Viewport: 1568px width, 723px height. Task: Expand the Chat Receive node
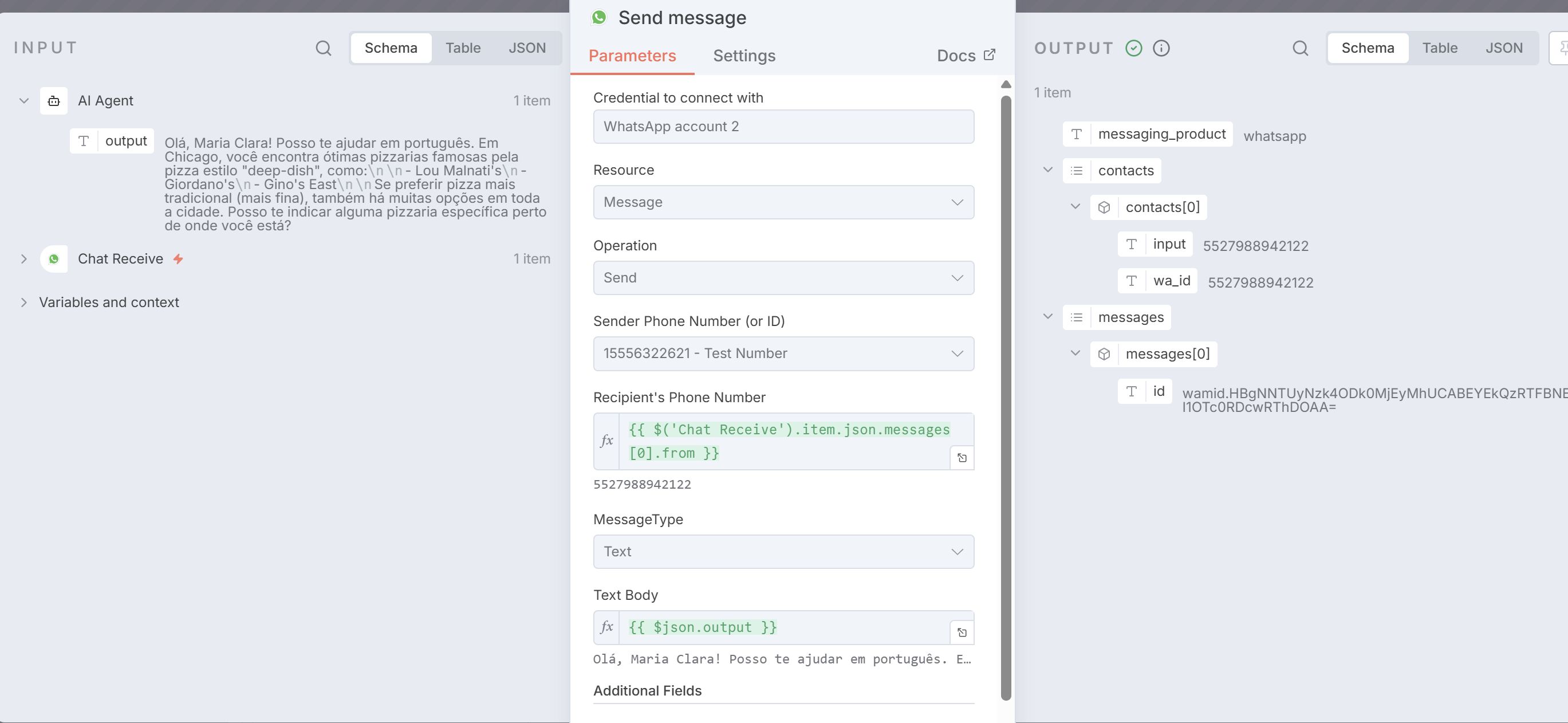coord(23,259)
